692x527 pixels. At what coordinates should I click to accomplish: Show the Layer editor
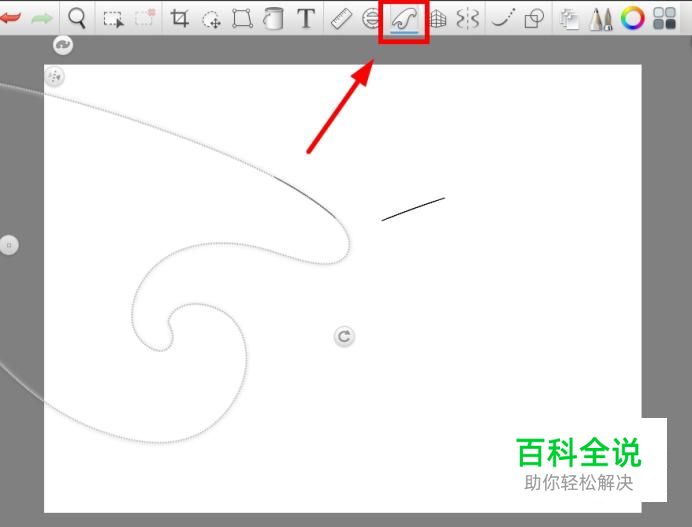[x=569, y=19]
